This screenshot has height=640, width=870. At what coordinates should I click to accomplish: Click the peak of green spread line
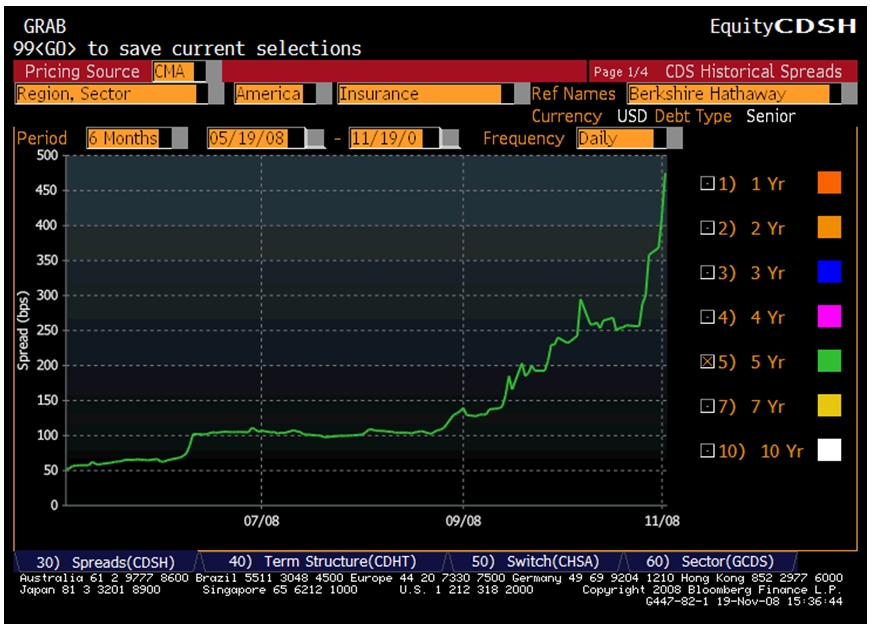[x=665, y=174]
